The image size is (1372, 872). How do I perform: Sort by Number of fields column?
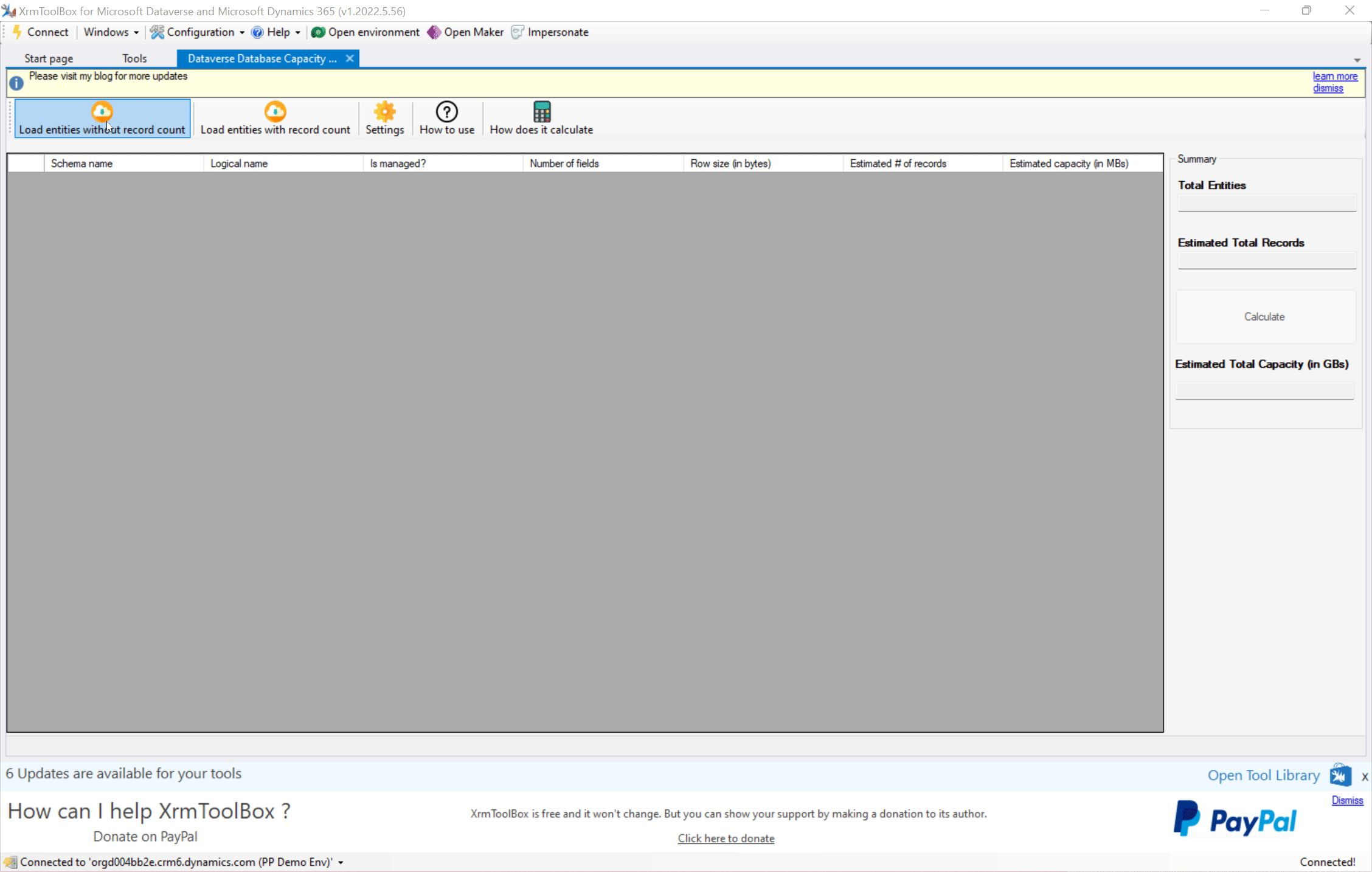point(603,163)
